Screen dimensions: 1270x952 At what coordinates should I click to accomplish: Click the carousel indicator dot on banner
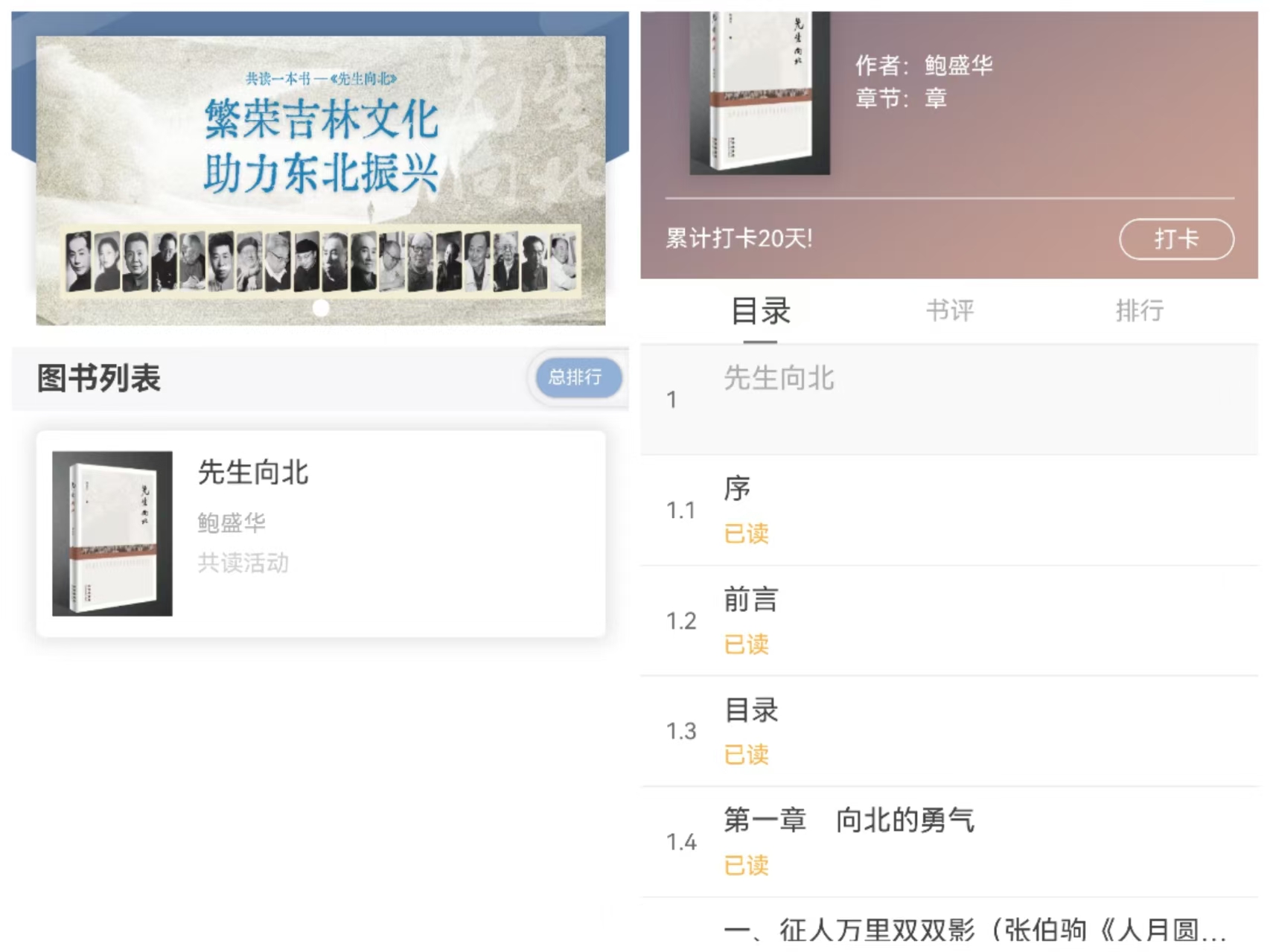[x=321, y=307]
